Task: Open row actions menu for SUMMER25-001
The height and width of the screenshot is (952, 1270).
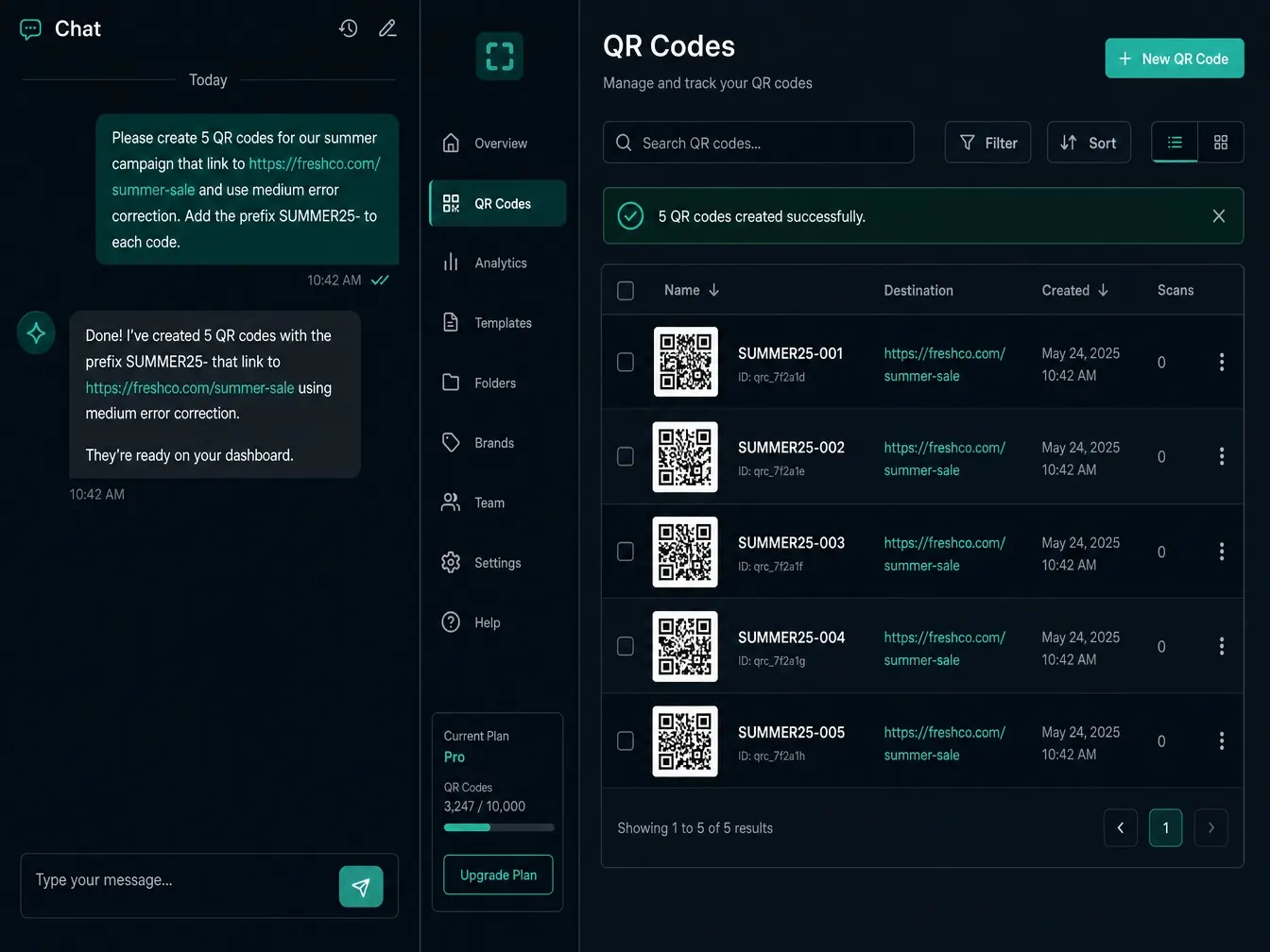Action: click(x=1221, y=362)
